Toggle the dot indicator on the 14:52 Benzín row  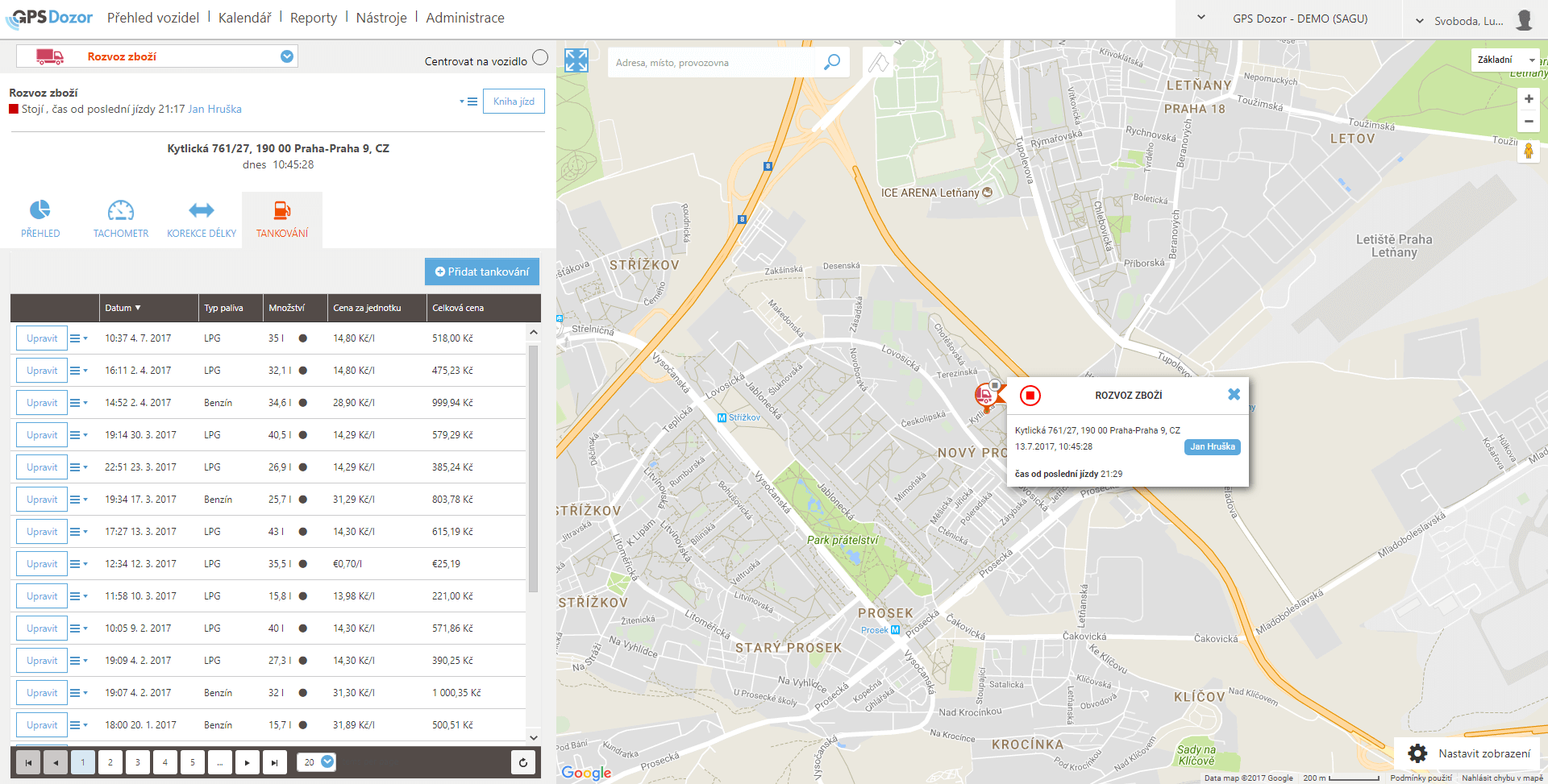303,403
